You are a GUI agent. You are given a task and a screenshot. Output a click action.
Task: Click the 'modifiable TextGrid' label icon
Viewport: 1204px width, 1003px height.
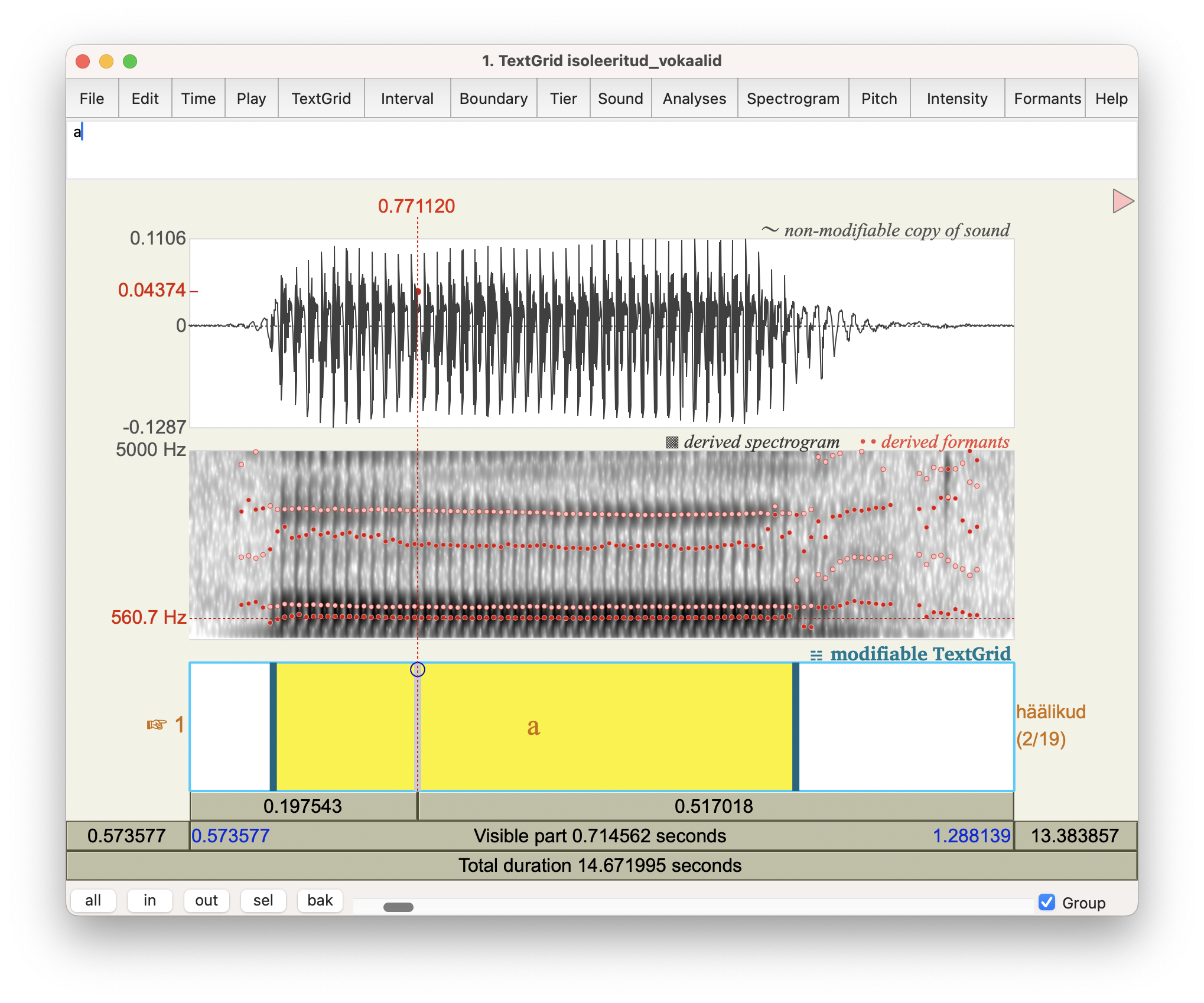click(816, 655)
